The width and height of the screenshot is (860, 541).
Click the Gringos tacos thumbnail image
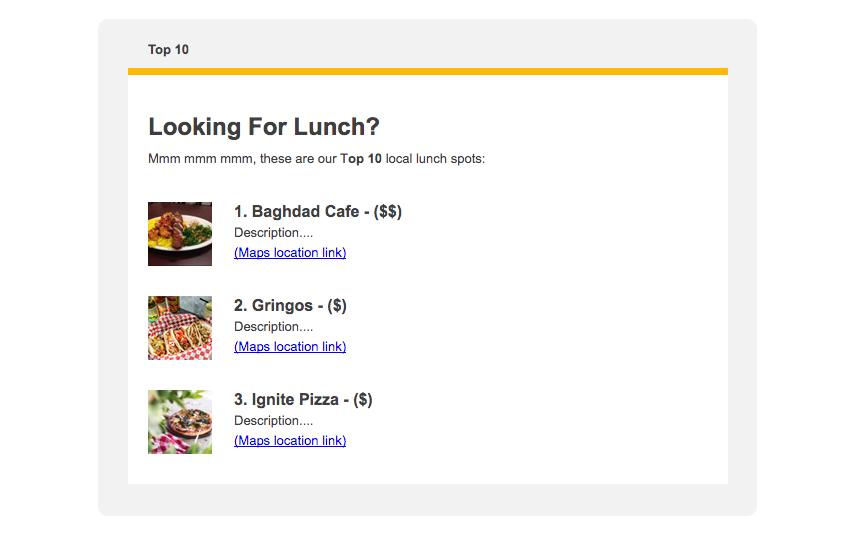point(180,328)
